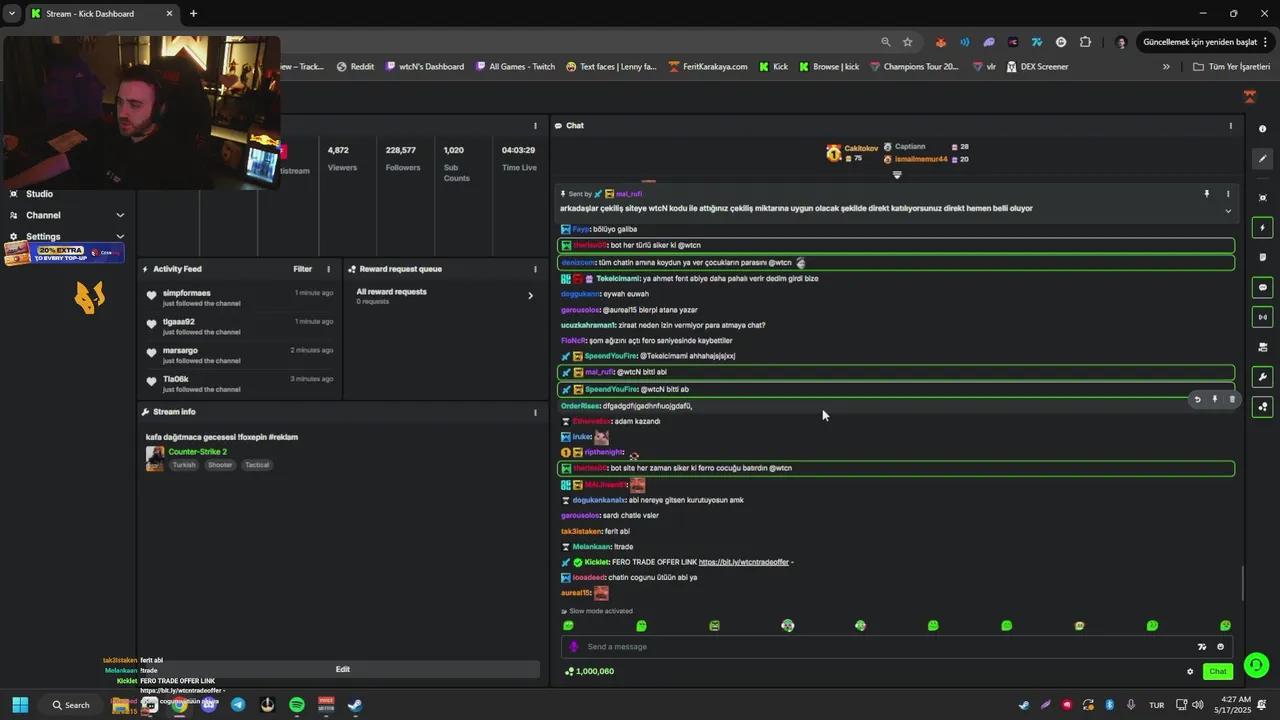Expand the Settings menu in sidebar
Image resolution: width=1280 pixels, height=720 pixels.
120,237
